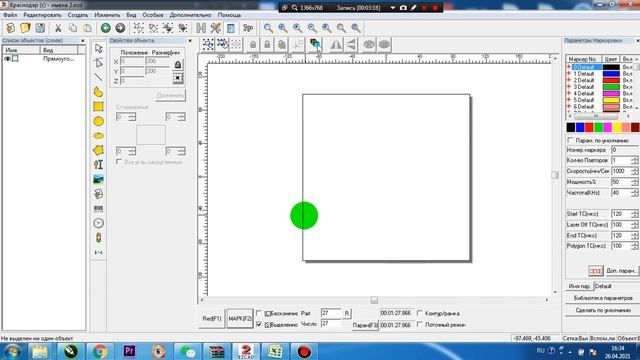Select the Ellipse tool
This screenshot has height=360, width=640.
[x=98, y=136]
